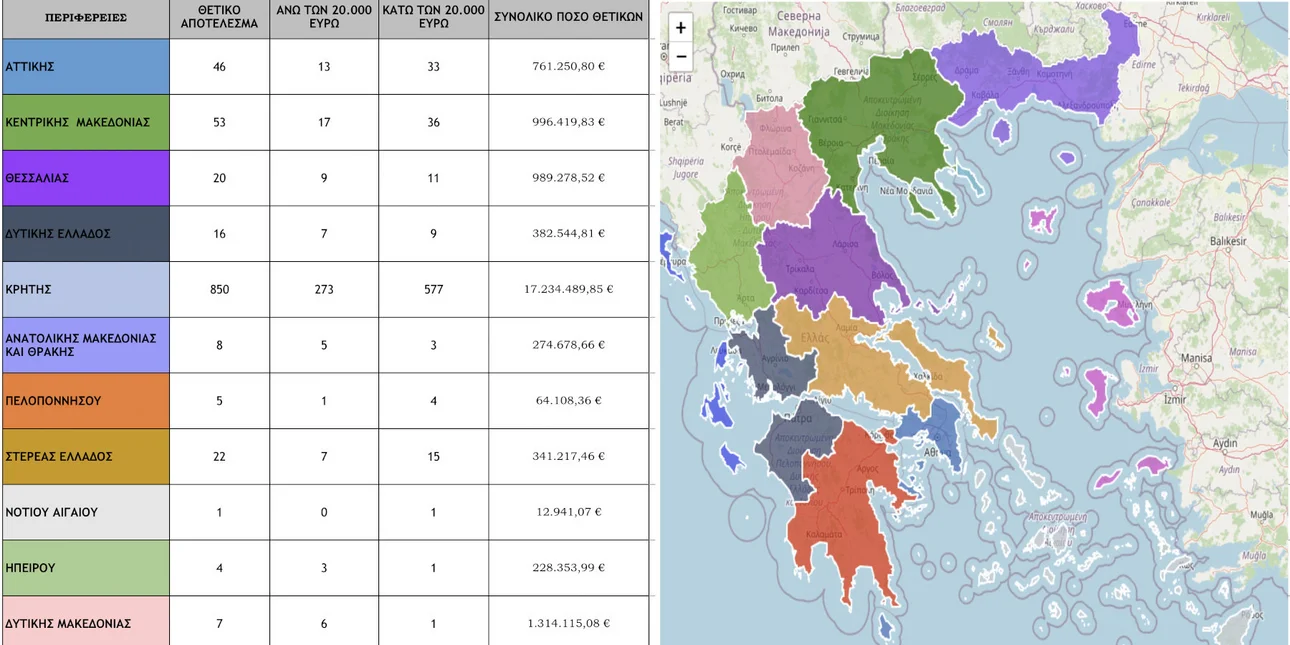
Task: Click the 17.234.489,85 € amount for Crete
Action: tap(568, 290)
